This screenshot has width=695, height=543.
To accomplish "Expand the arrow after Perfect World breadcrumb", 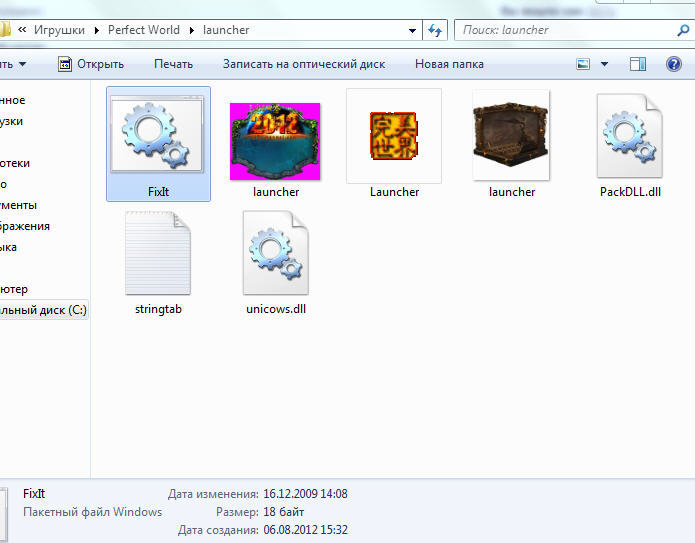I will click(x=191, y=30).
